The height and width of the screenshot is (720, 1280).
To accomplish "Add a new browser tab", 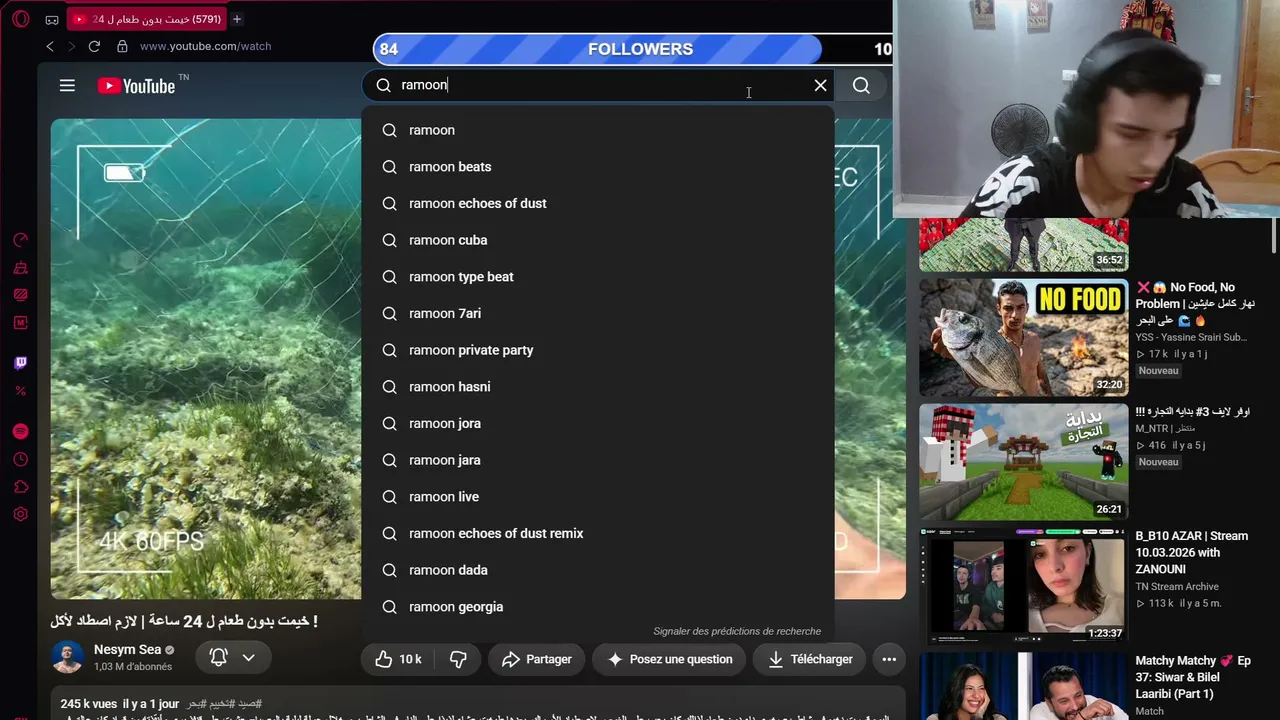I will pyautogui.click(x=237, y=19).
